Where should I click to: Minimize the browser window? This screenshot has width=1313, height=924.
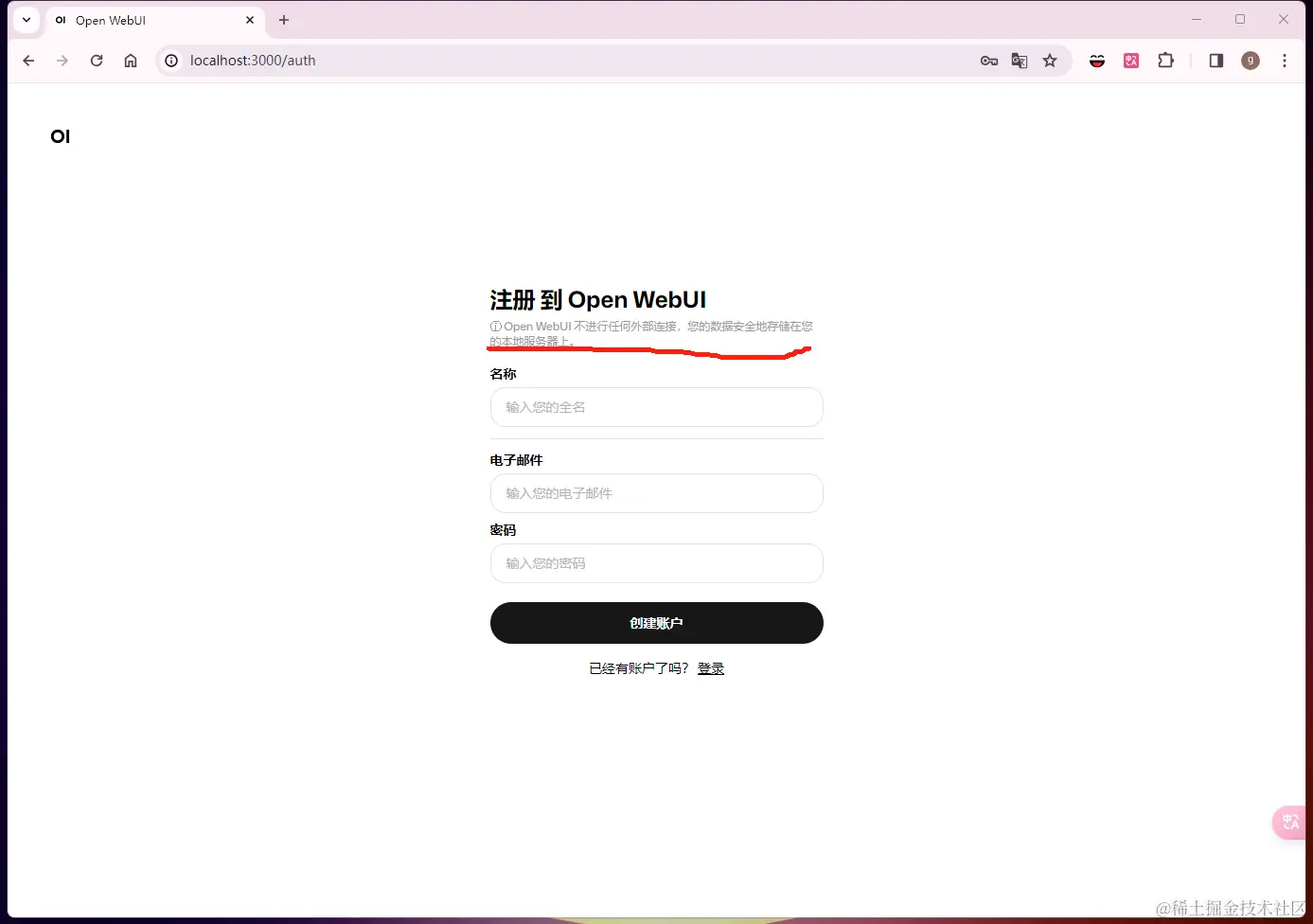click(x=1197, y=19)
